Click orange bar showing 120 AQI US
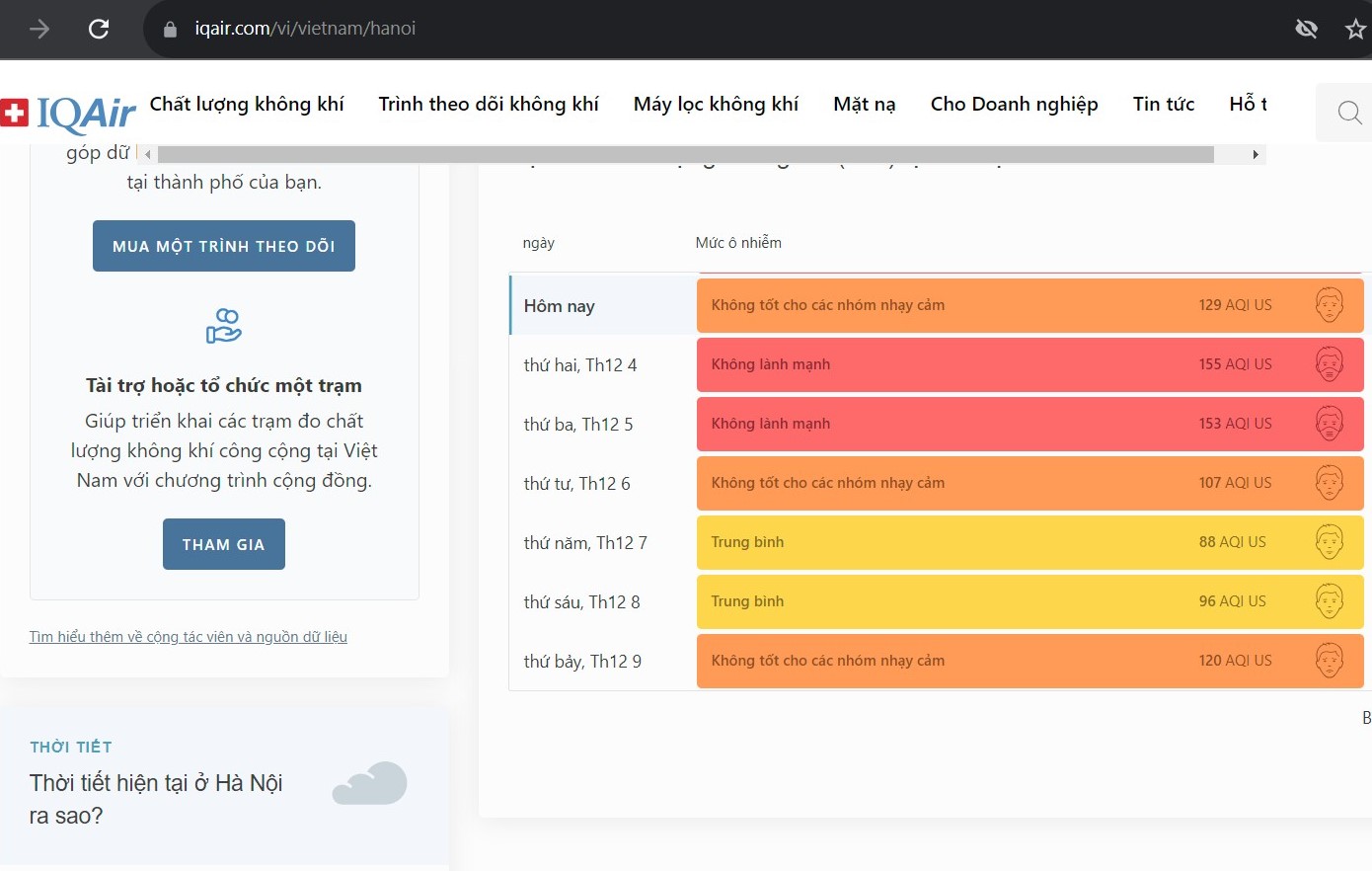Screen dimensions: 1372x871 pos(1029,661)
